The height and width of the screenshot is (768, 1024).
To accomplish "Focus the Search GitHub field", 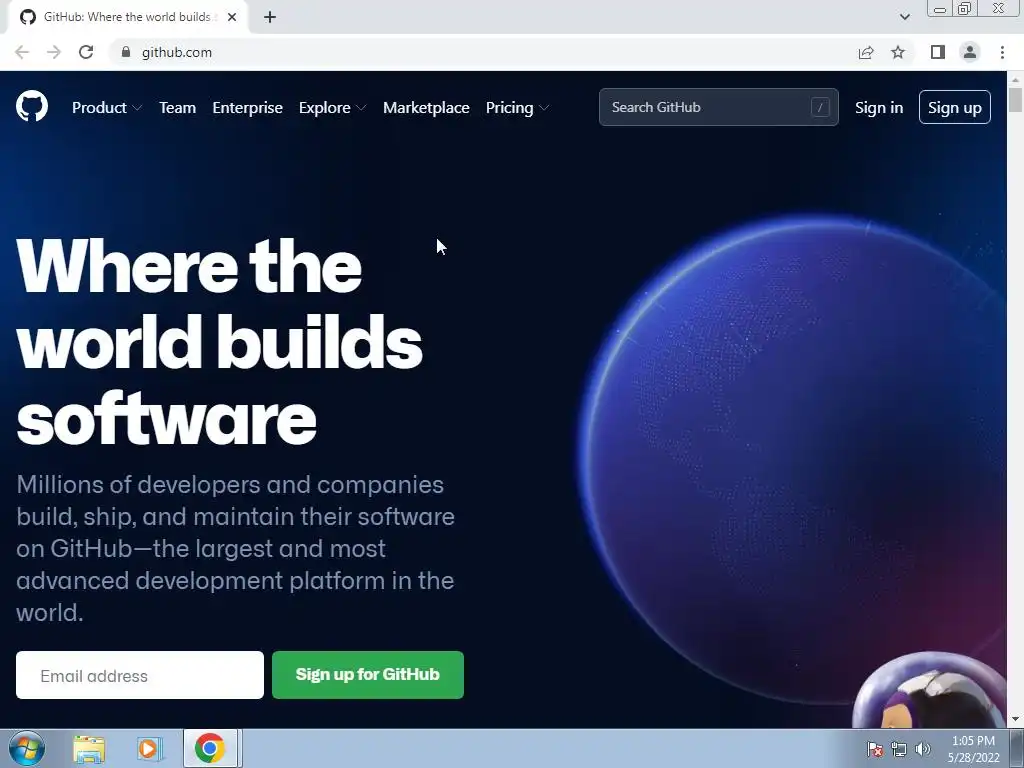I will point(719,107).
